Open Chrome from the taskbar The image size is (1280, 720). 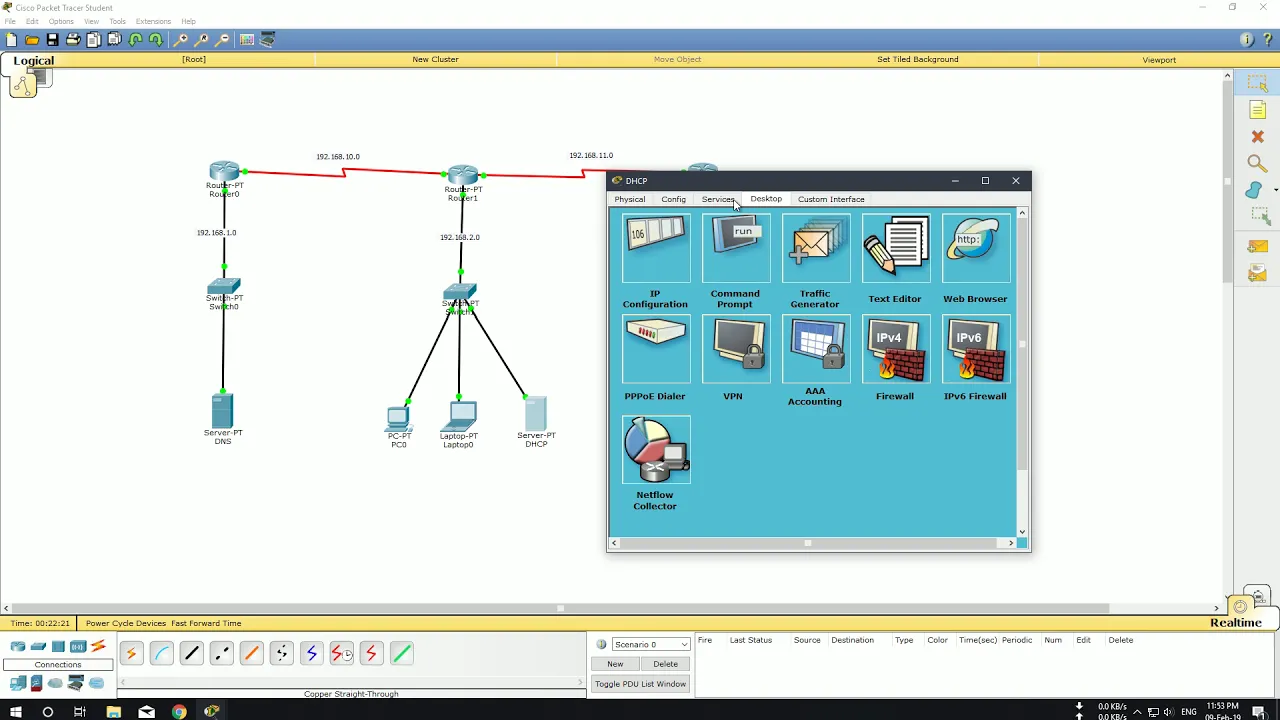point(179,711)
